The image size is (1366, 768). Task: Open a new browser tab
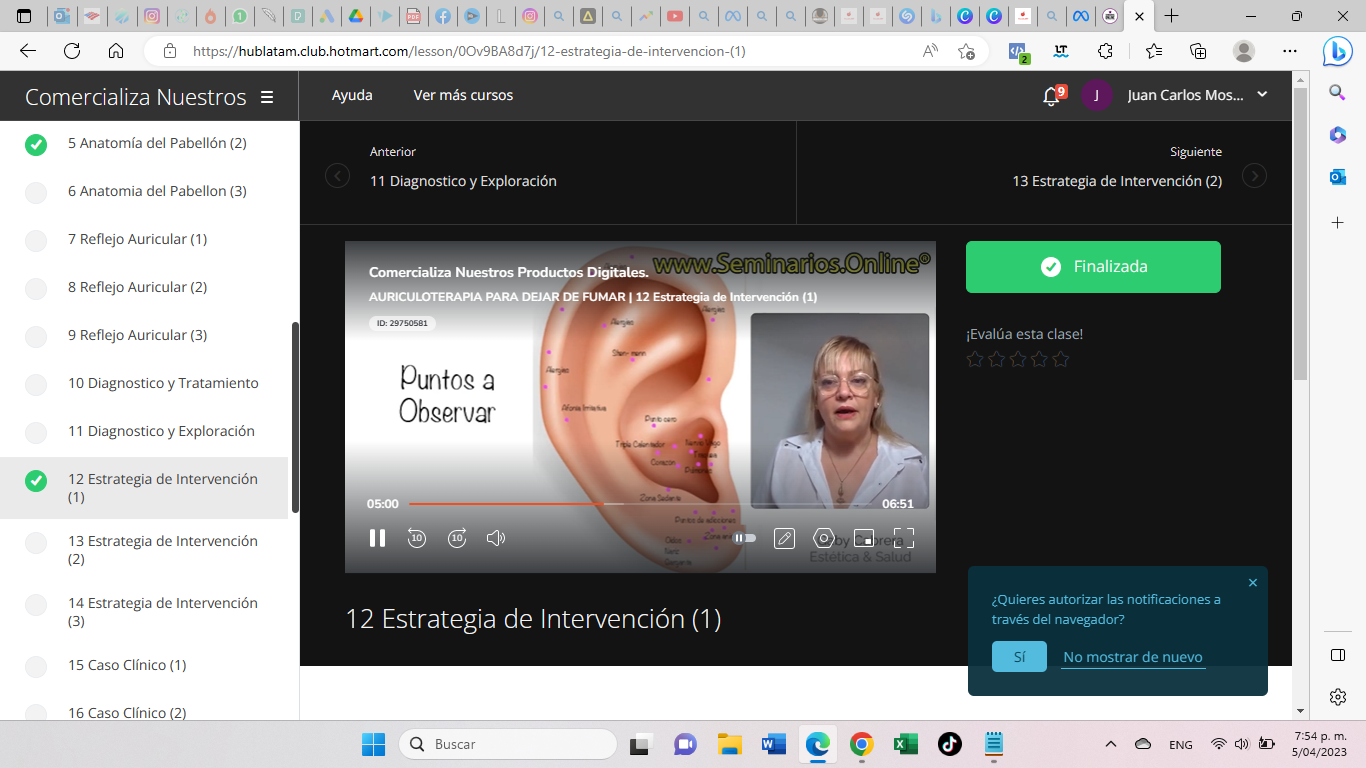[1171, 16]
